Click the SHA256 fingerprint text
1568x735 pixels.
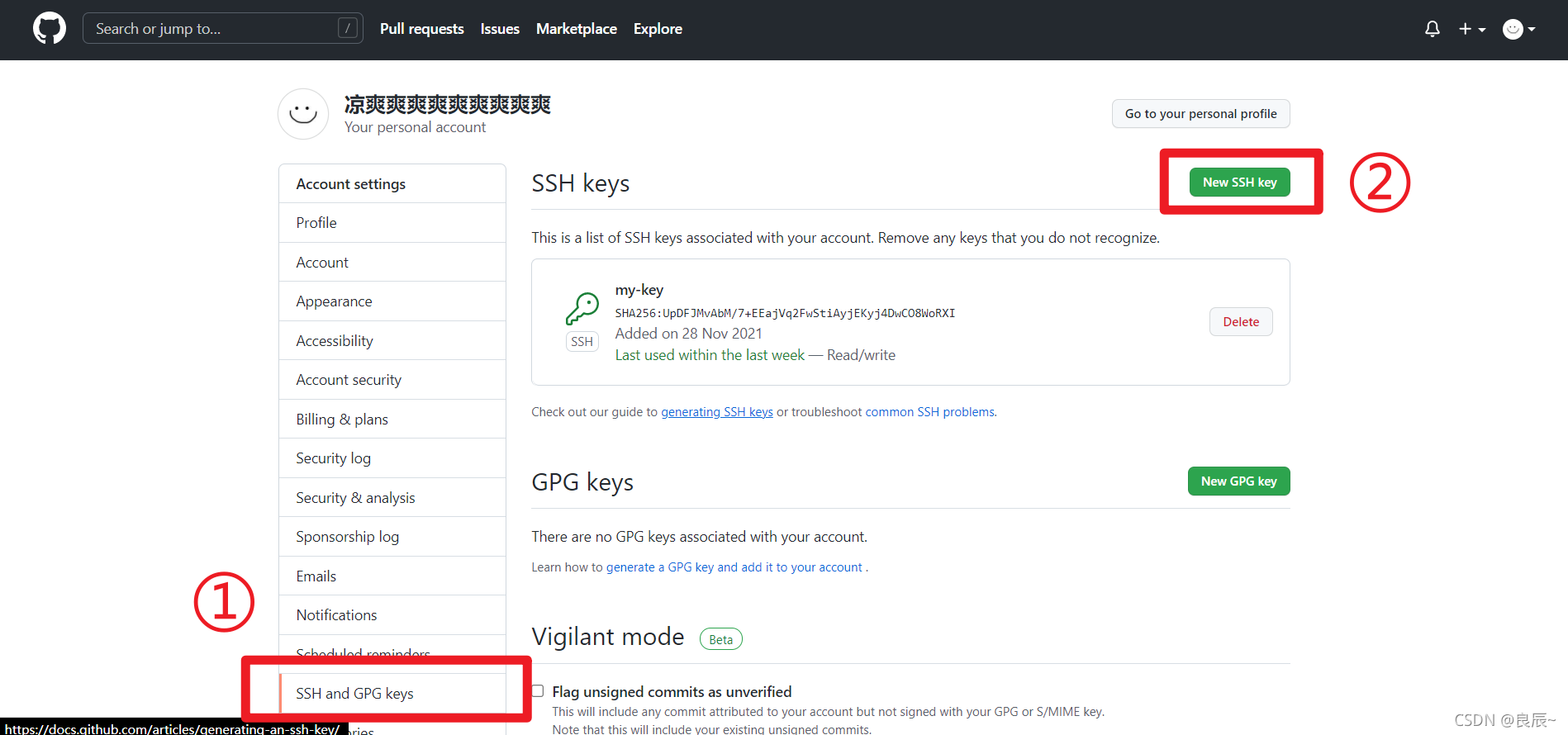(785, 313)
